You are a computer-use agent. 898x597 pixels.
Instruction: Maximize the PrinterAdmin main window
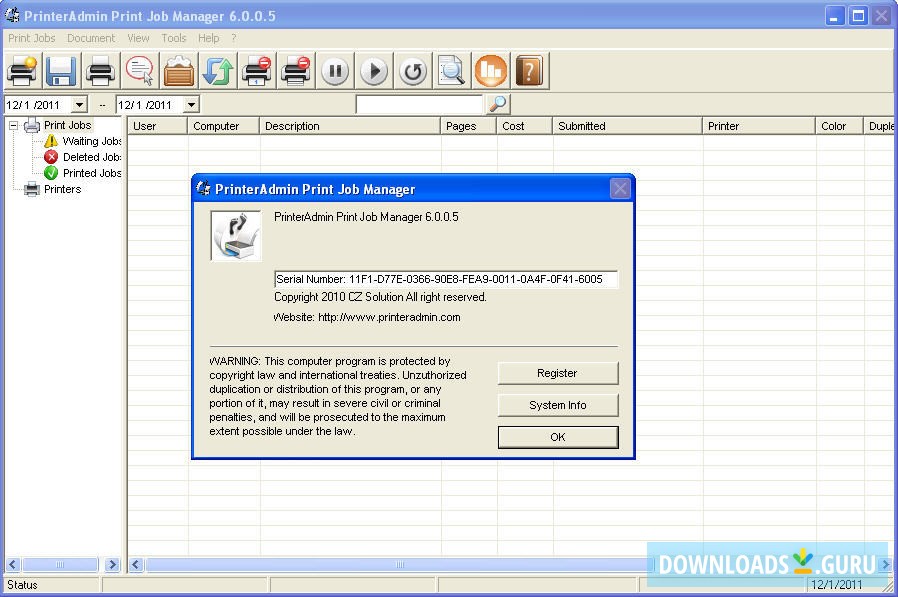858,16
